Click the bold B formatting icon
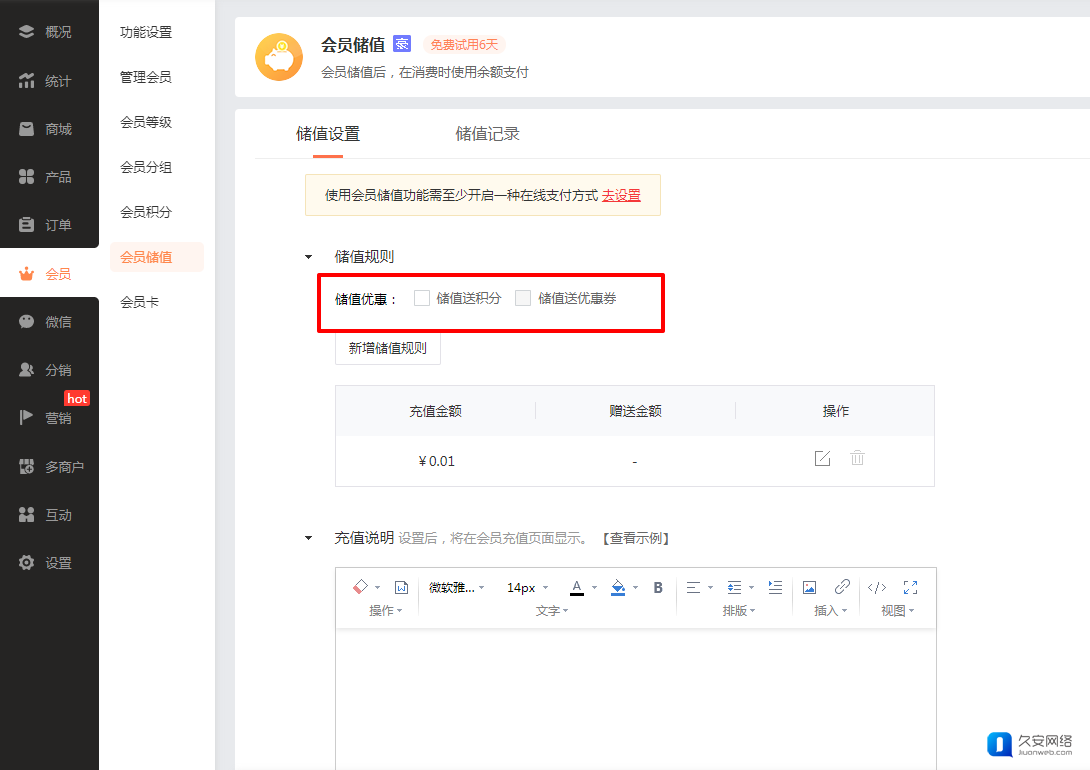Screen dimensions: 1090x770 [x=658, y=587]
